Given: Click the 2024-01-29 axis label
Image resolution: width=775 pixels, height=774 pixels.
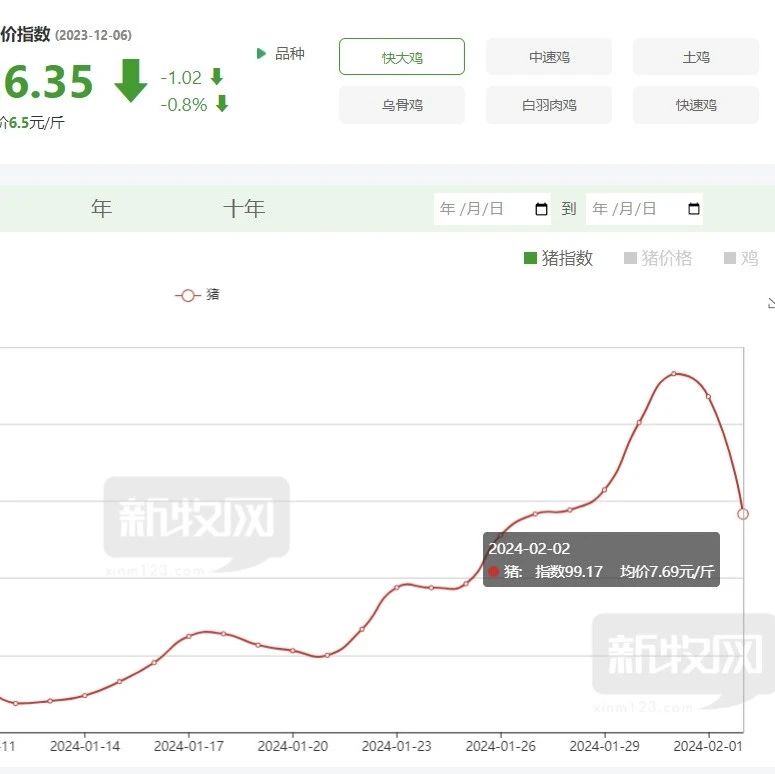Looking at the screenshot, I should pyautogui.click(x=604, y=746).
